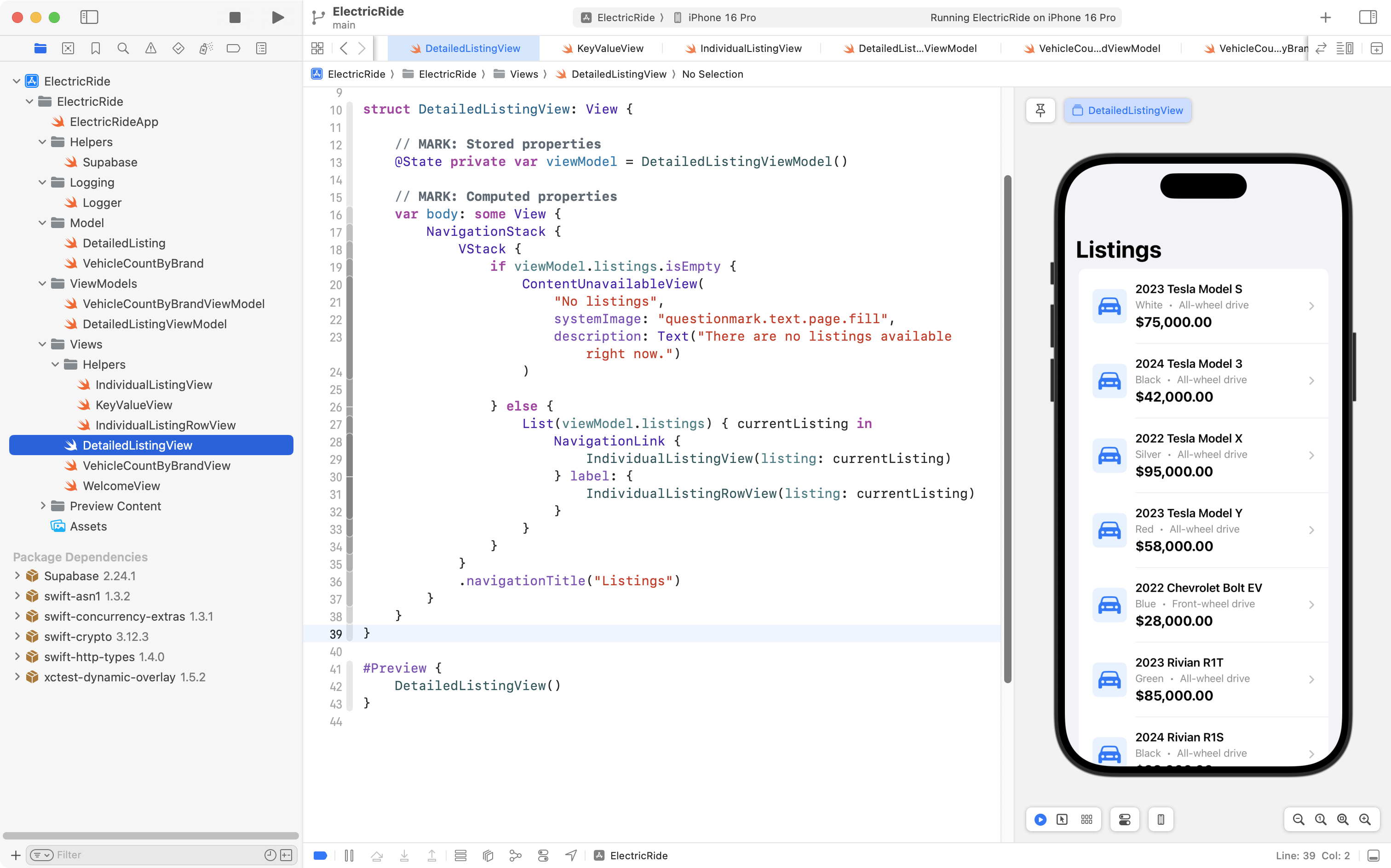1391x868 pixels.
Task: Toggle the inspector panel on the right
Action: coord(1368,17)
